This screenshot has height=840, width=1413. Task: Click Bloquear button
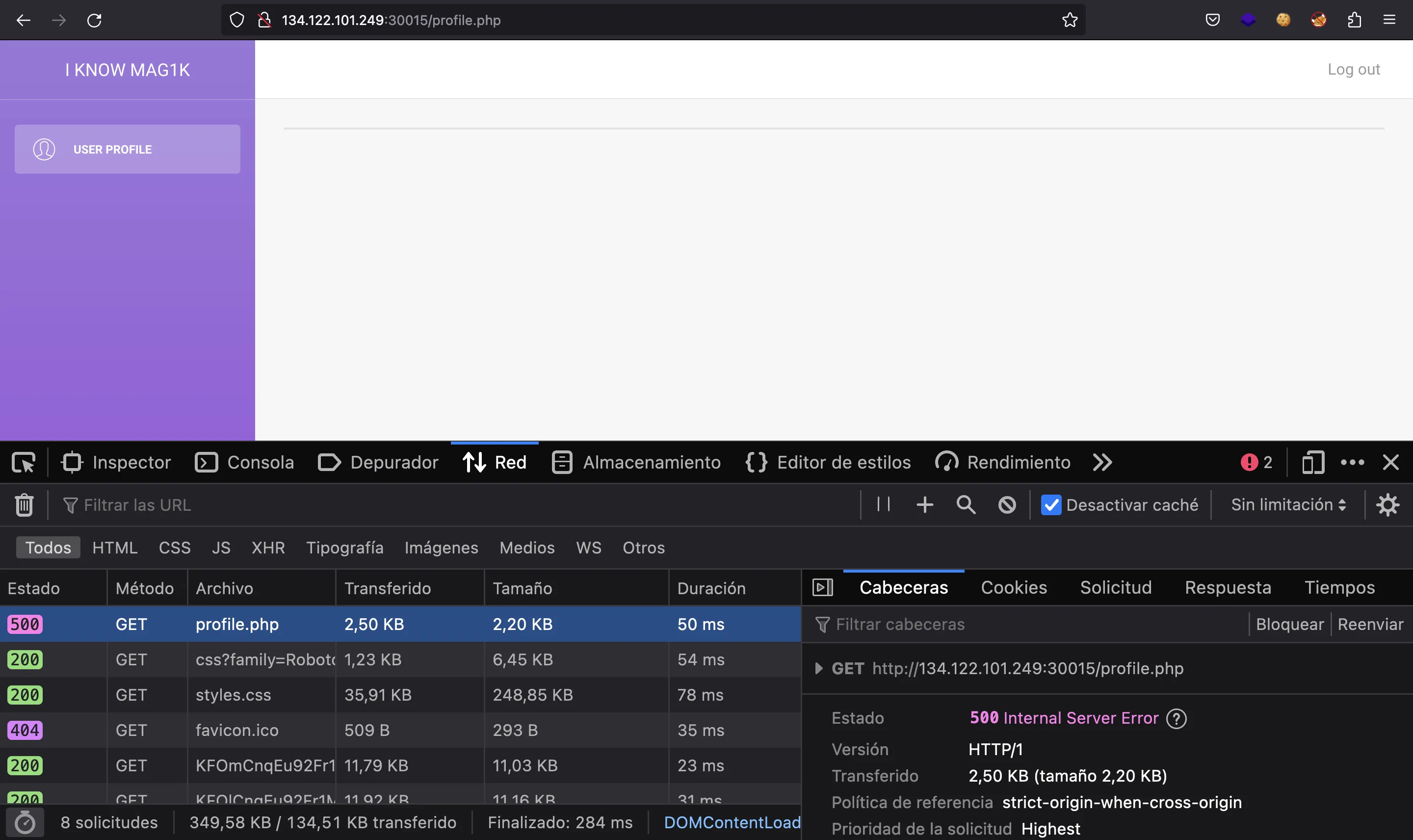coord(1290,624)
